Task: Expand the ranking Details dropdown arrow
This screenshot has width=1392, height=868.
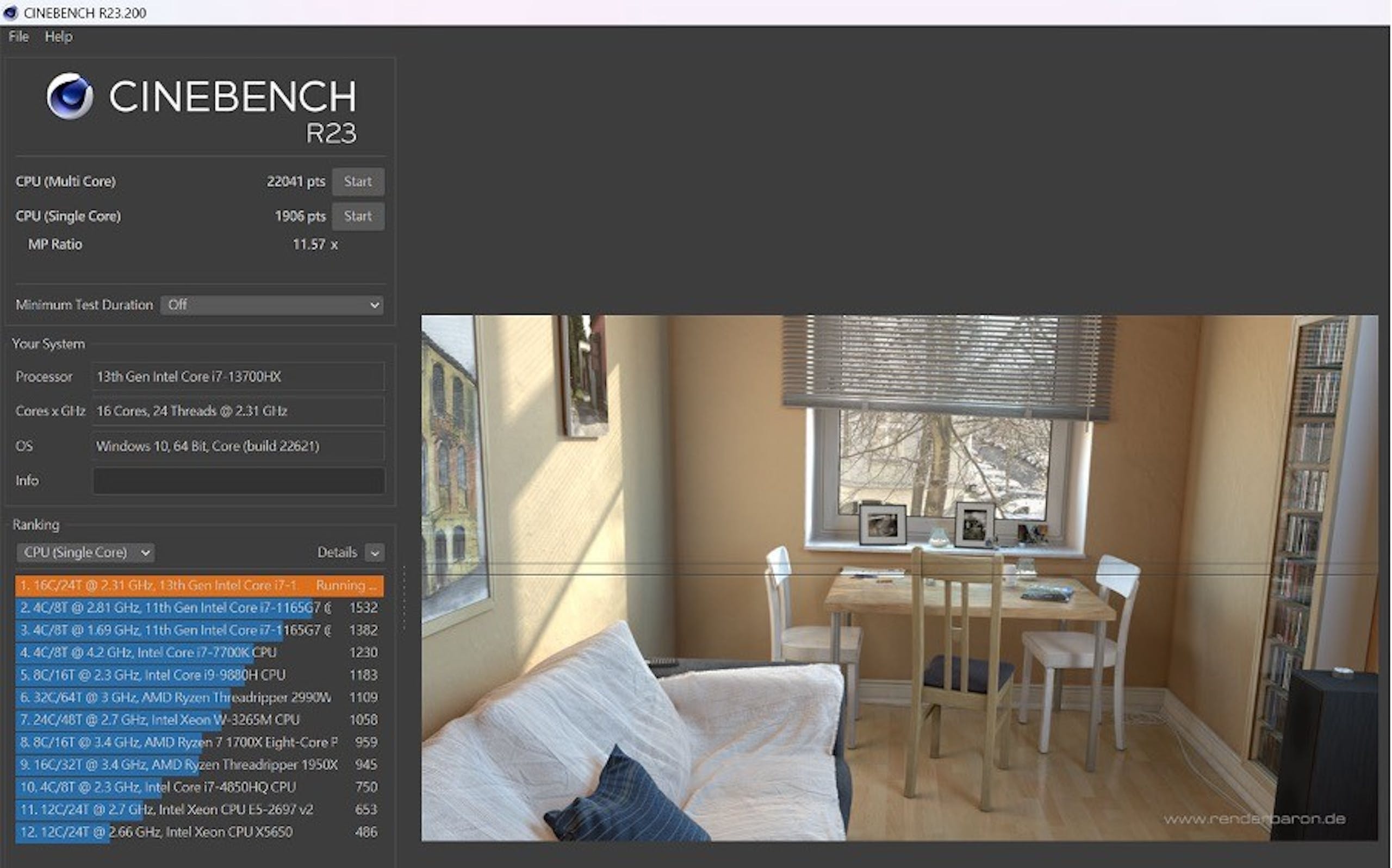Action: coord(375,553)
